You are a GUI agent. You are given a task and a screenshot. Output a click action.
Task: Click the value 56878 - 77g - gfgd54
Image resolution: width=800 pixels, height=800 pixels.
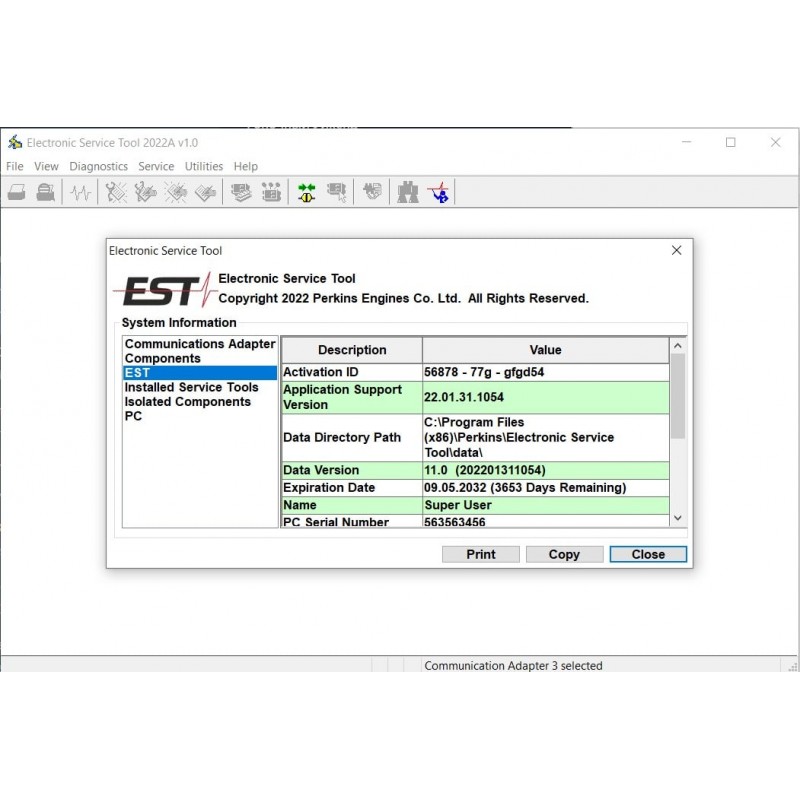(x=545, y=372)
